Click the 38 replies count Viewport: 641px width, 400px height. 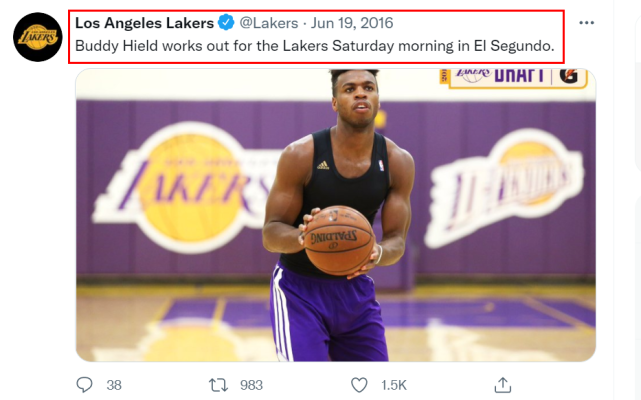coord(114,385)
